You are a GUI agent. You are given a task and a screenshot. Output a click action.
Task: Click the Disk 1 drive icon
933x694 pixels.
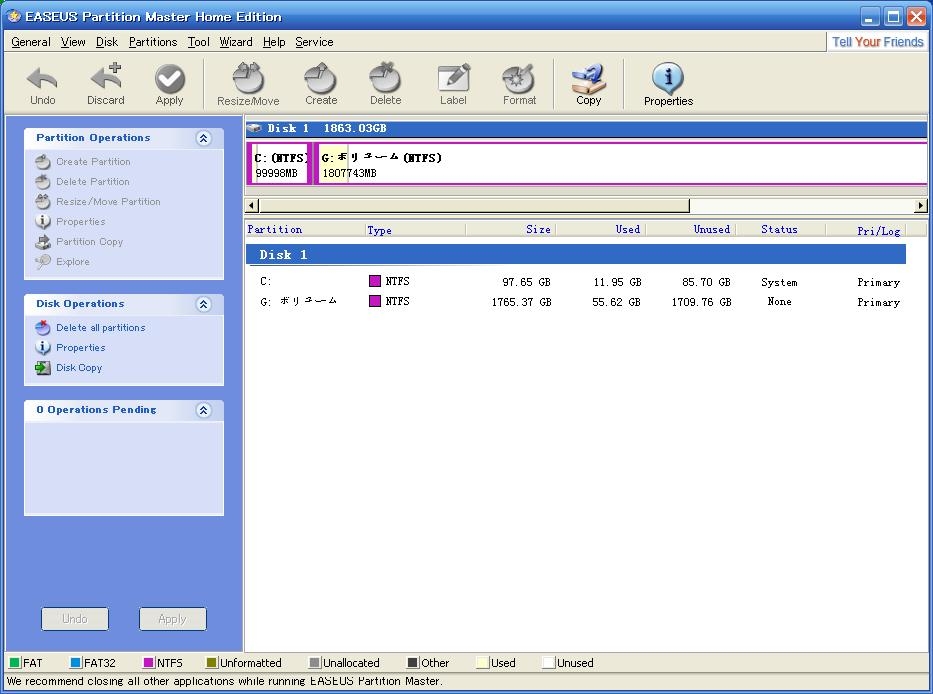(255, 128)
